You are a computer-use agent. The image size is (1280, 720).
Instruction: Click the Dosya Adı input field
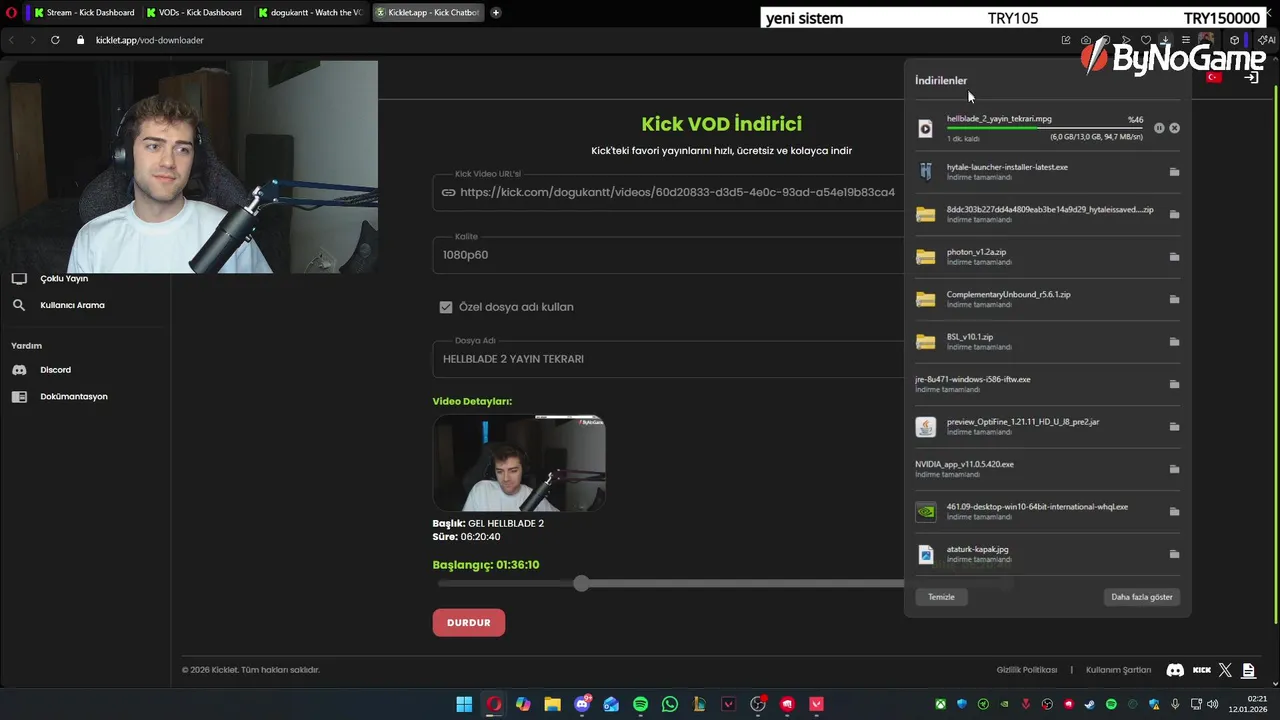pos(668,359)
